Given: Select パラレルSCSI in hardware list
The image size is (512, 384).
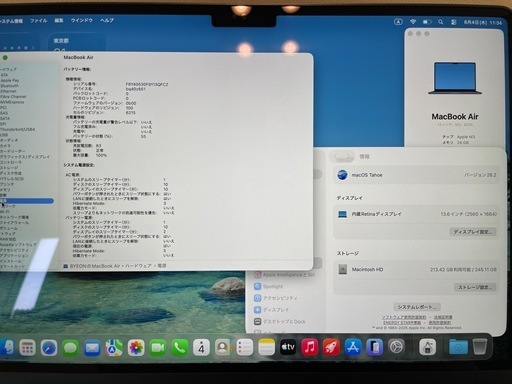Looking at the screenshot, I should pyautogui.click(x=12, y=179).
